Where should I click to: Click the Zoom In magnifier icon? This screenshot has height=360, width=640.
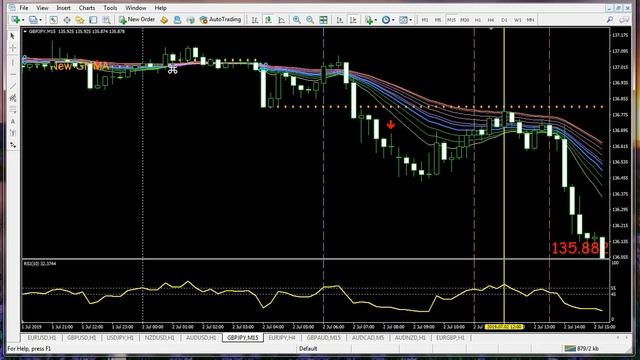297,20
